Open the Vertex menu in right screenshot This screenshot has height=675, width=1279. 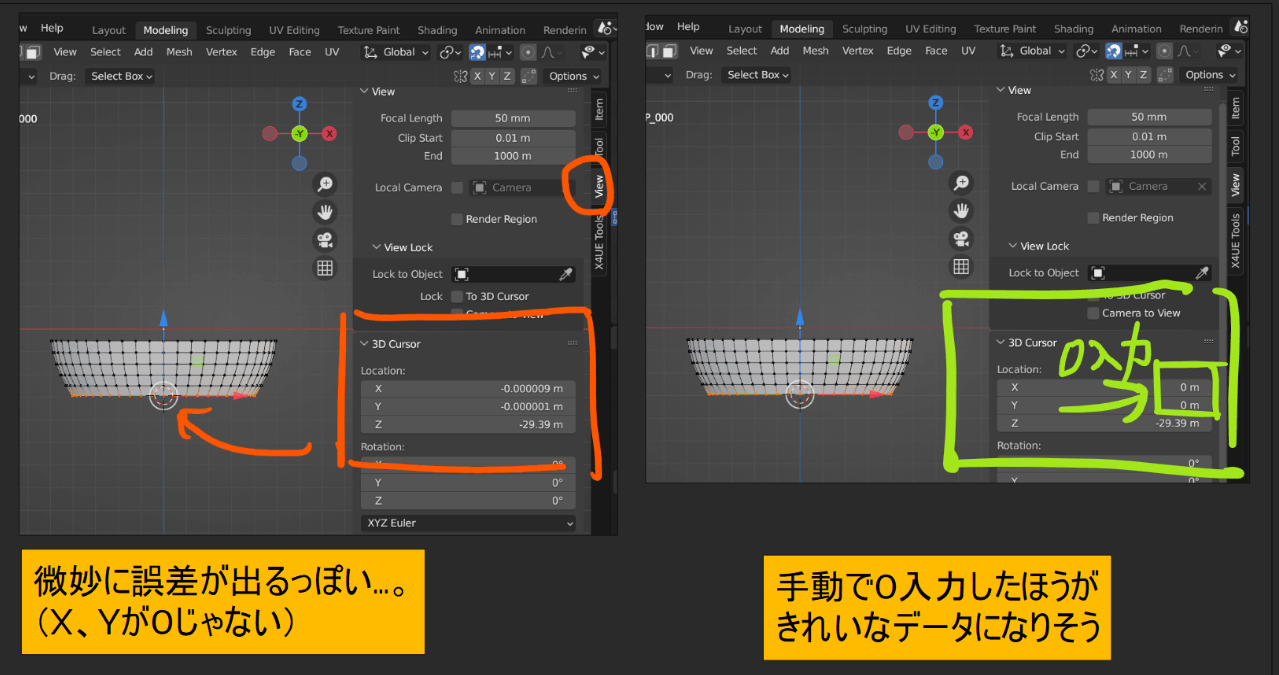point(858,51)
